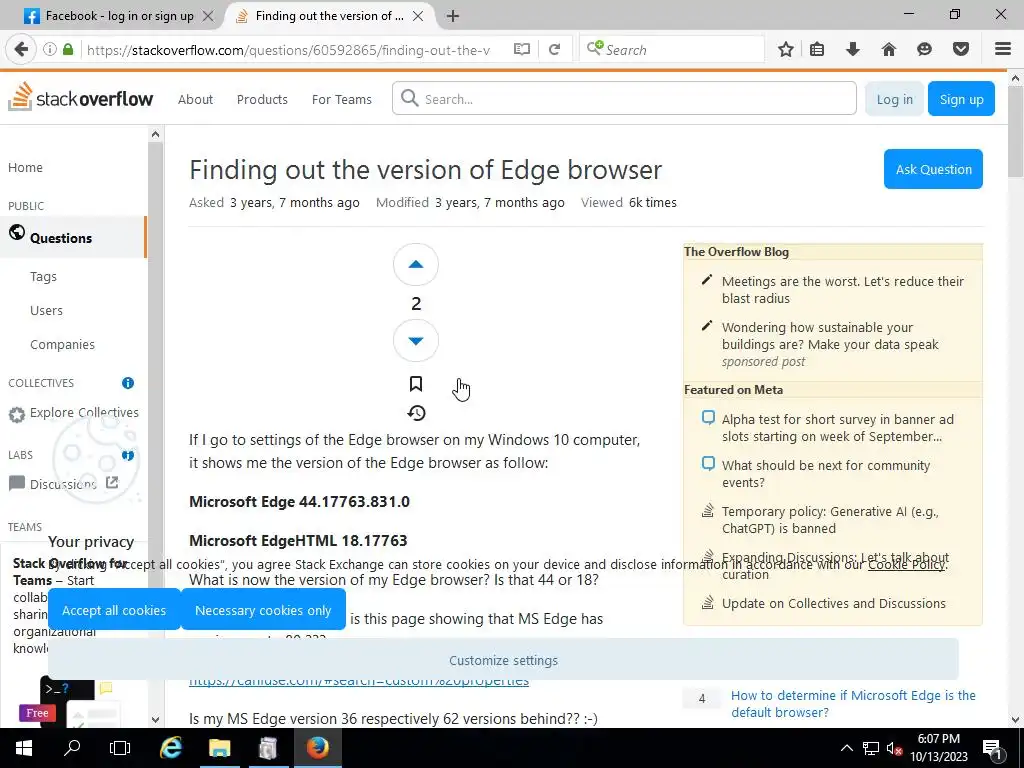Choose Necessary cookies only

pos(263,610)
